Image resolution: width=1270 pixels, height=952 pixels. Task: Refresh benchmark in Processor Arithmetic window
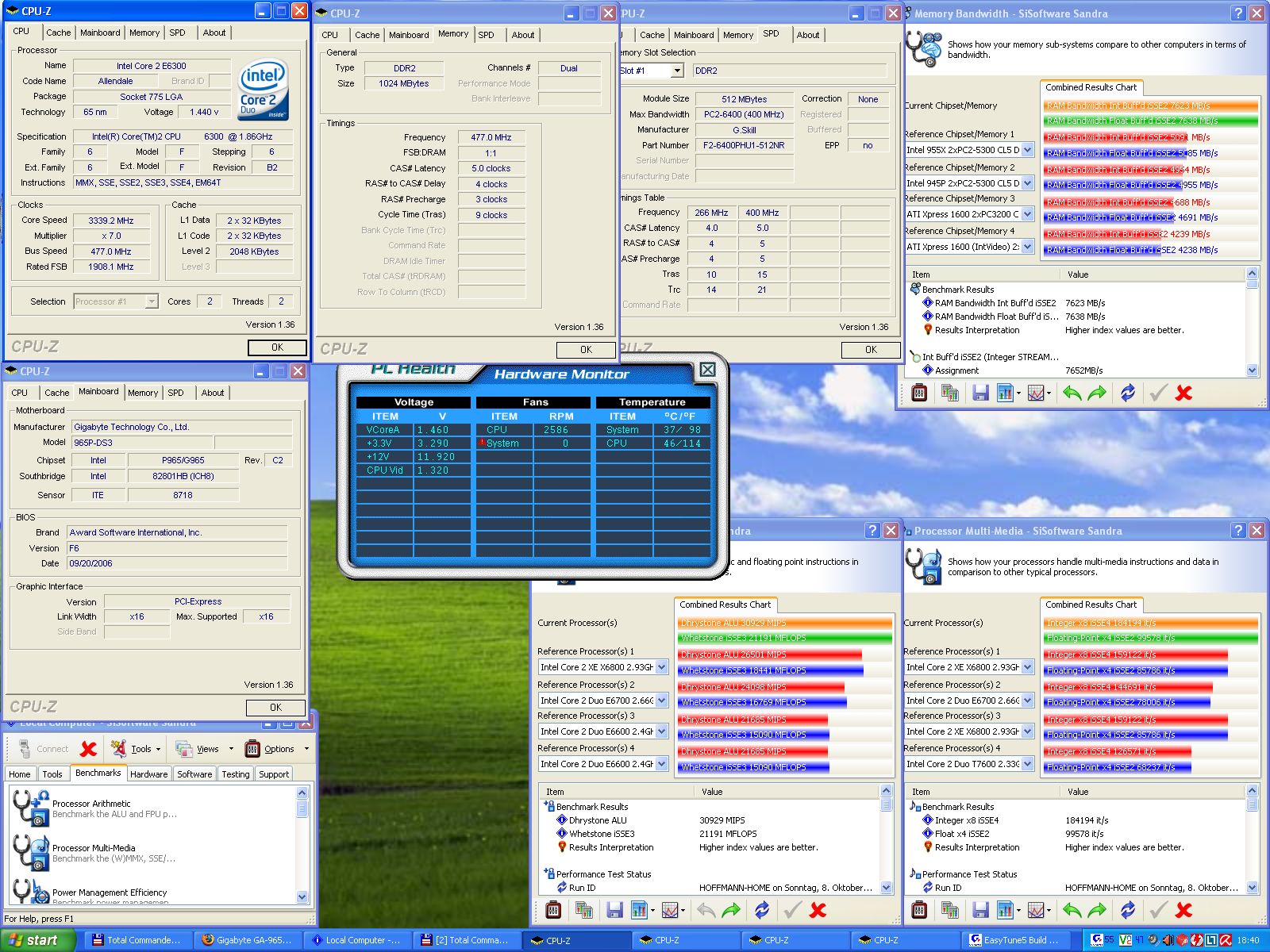click(761, 910)
